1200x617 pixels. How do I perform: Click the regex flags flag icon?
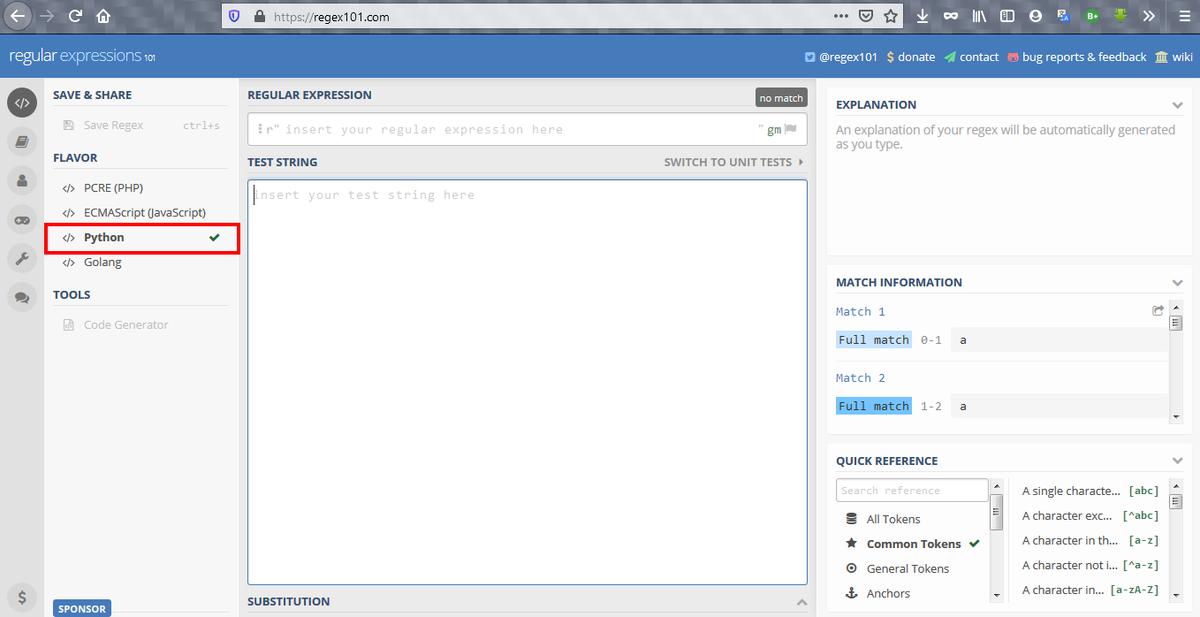click(790, 129)
